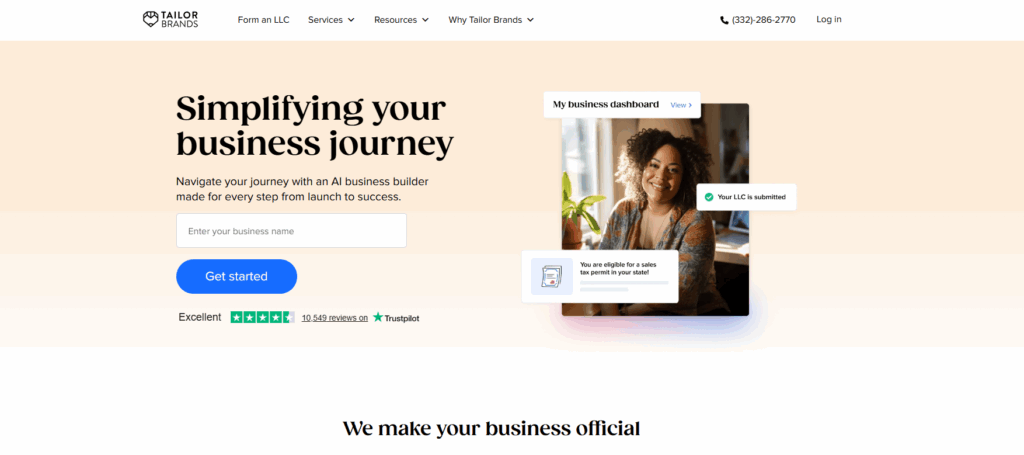
Task: Click the My business dashboard card
Action: click(x=622, y=104)
